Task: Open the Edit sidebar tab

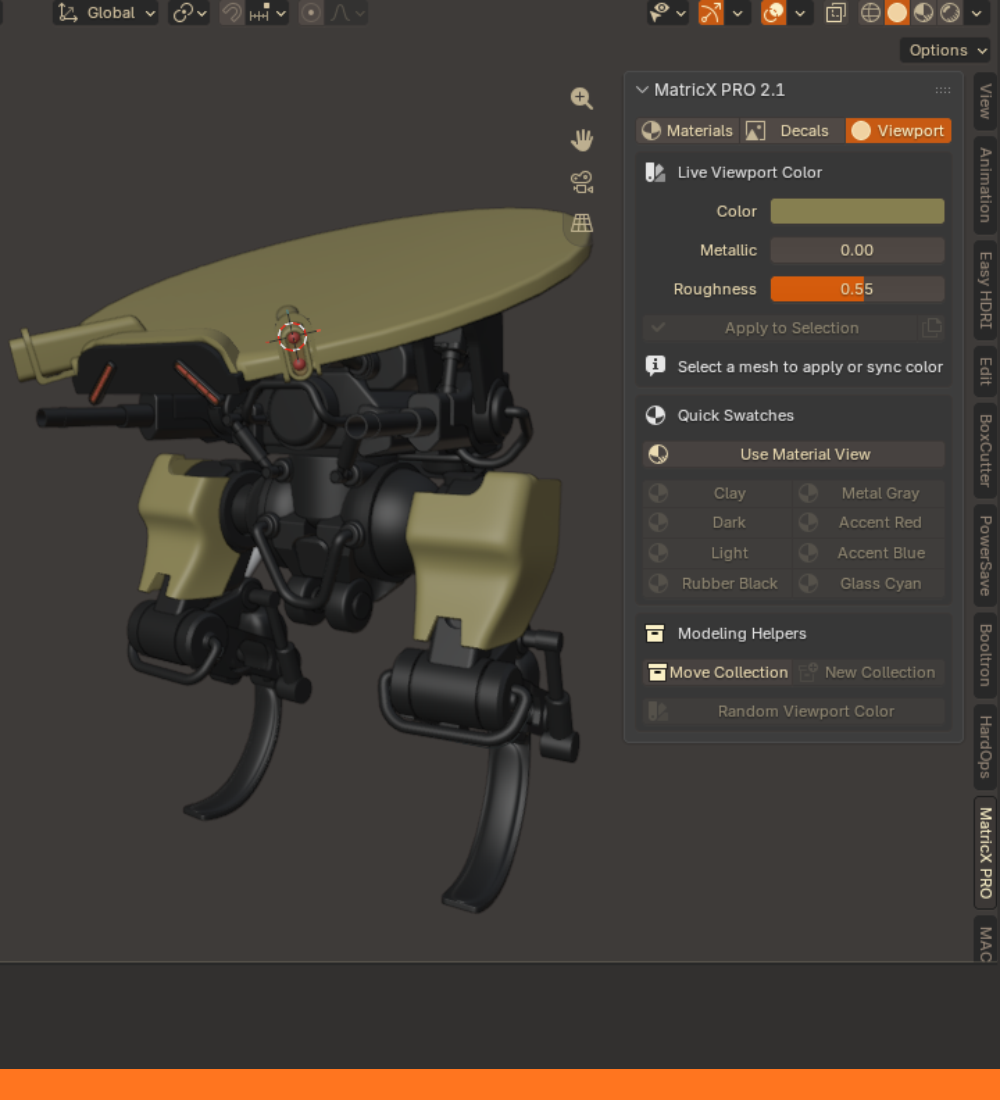Action: (x=986, y=371)
